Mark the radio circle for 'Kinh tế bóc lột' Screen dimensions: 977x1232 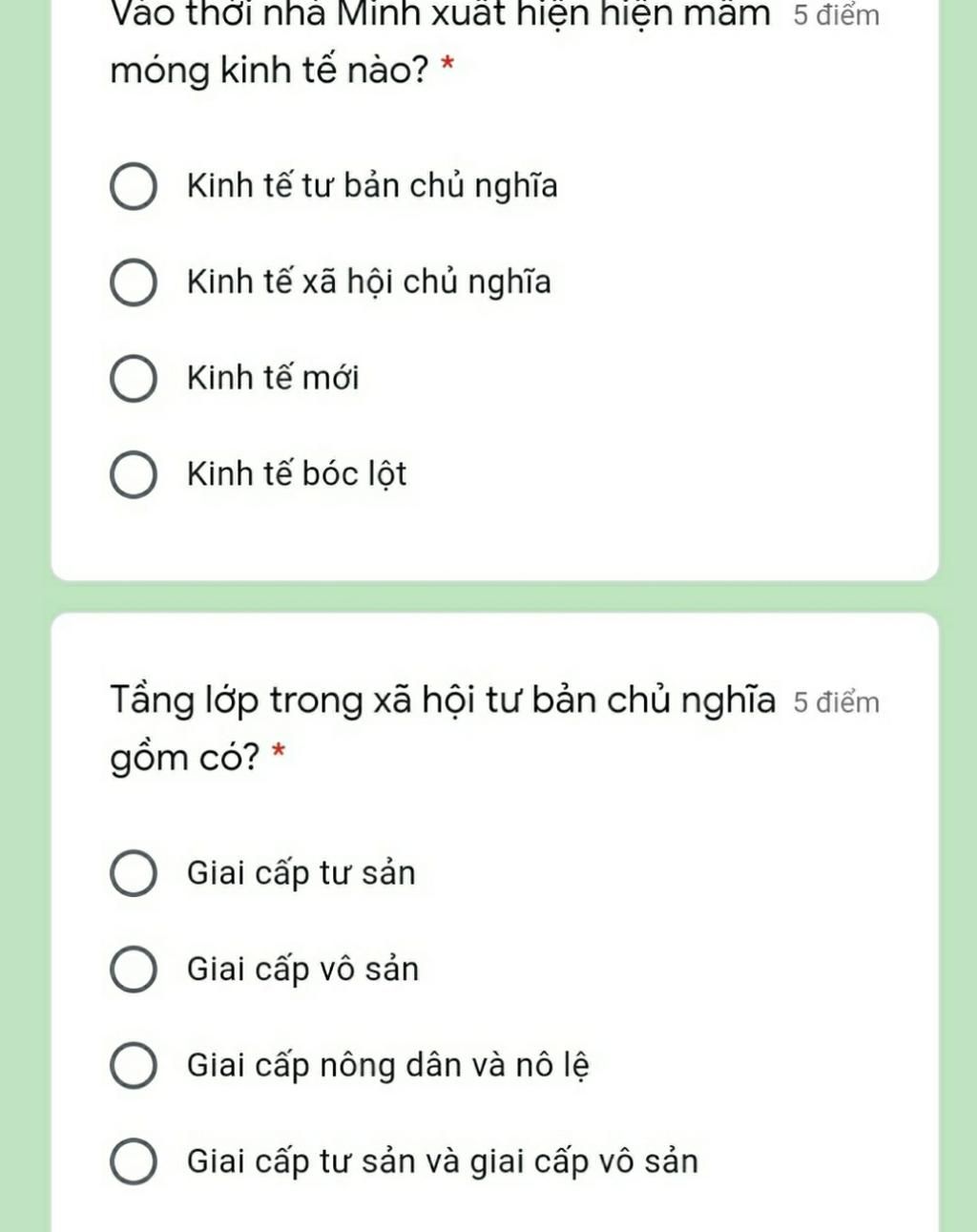(134, 475)
